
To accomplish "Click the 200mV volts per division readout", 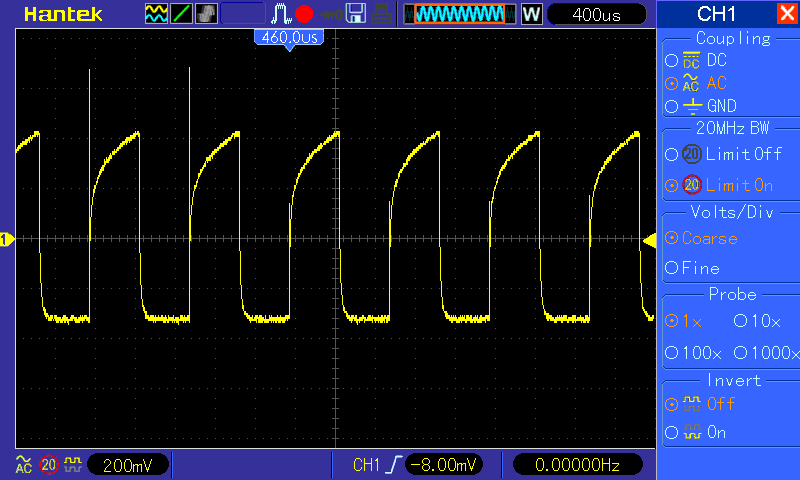I will pyautogui.click(x=128, y=465).
